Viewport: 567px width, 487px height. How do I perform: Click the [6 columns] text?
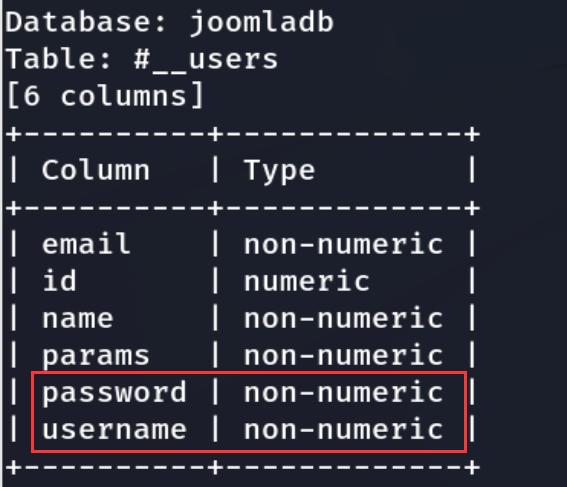105,95
